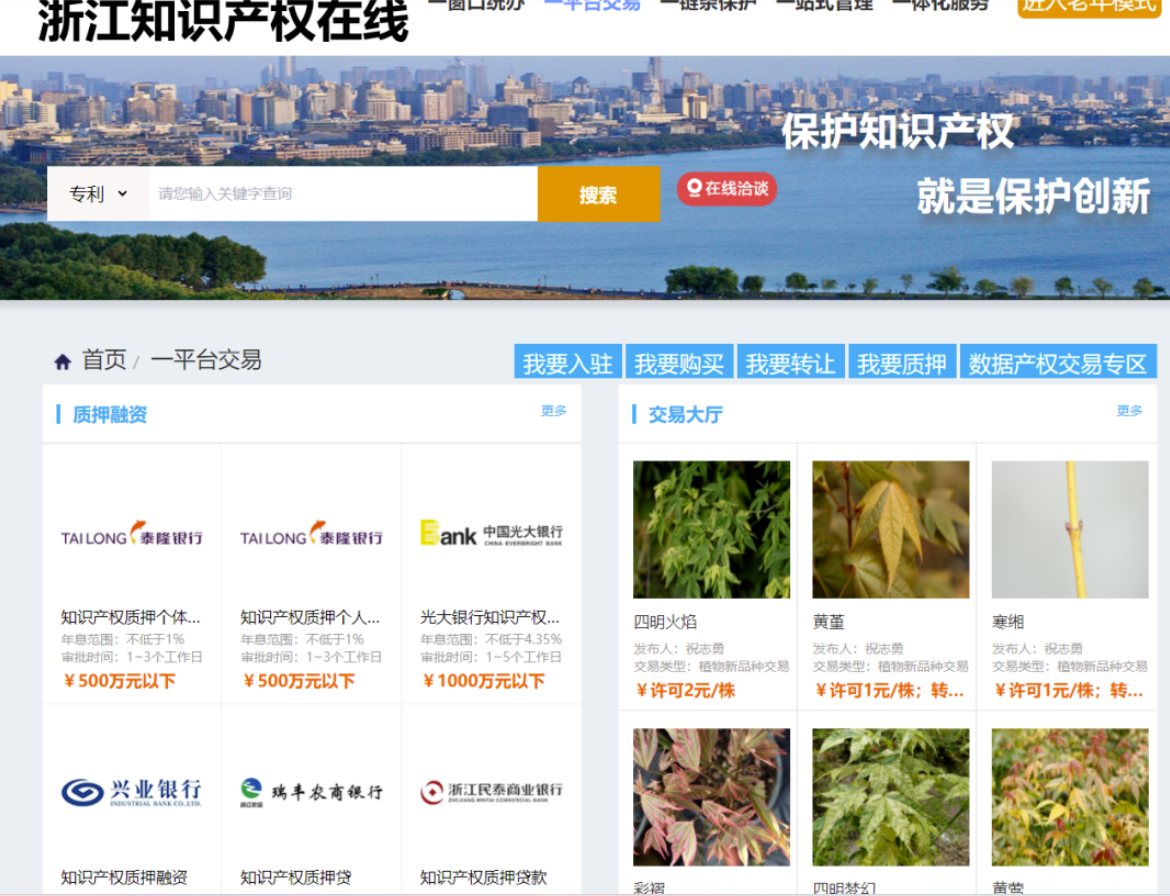Open 知识产权质押贷 product title

(295, 877)
